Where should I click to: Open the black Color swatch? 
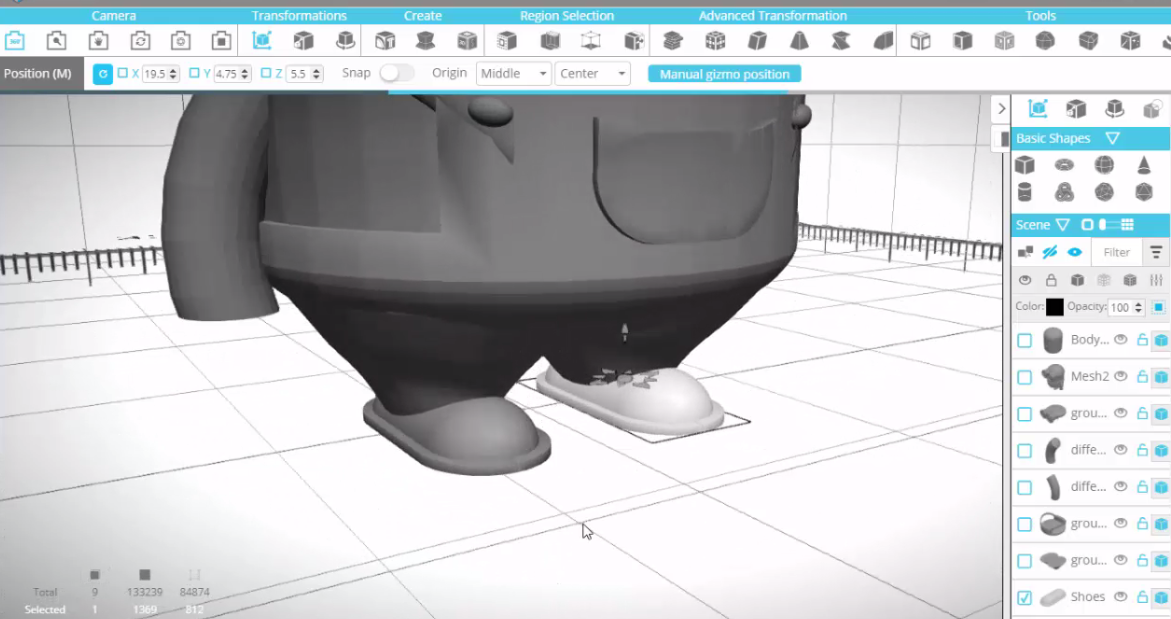click(1054, 307)
